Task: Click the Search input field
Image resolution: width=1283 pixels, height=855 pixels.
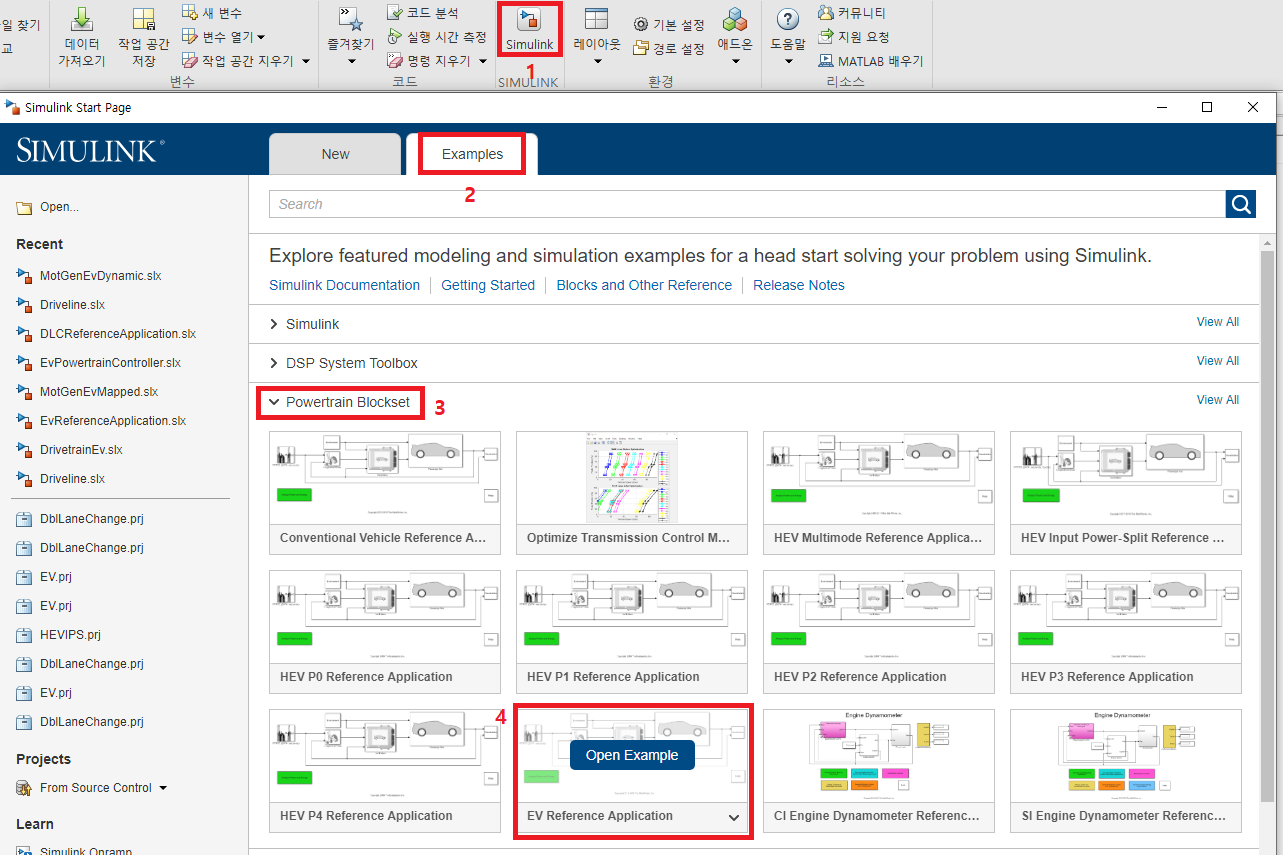Action: (747, 204)
